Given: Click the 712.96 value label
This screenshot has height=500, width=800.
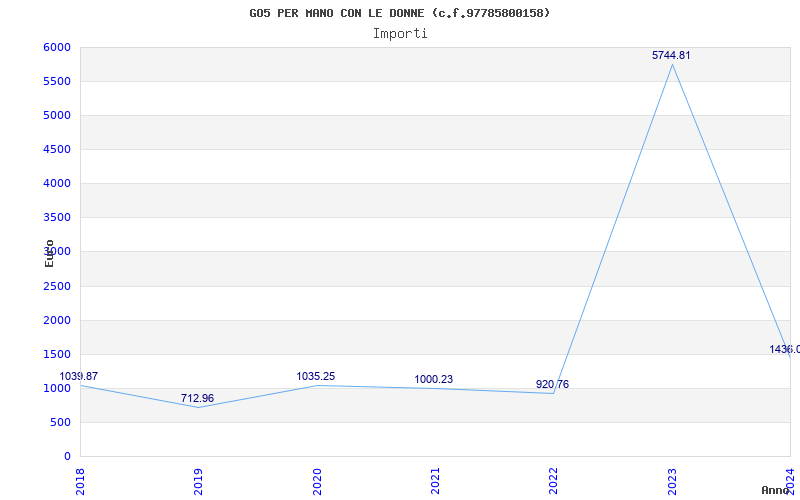Looking at the screenshot, I should [x=197, y=398].
